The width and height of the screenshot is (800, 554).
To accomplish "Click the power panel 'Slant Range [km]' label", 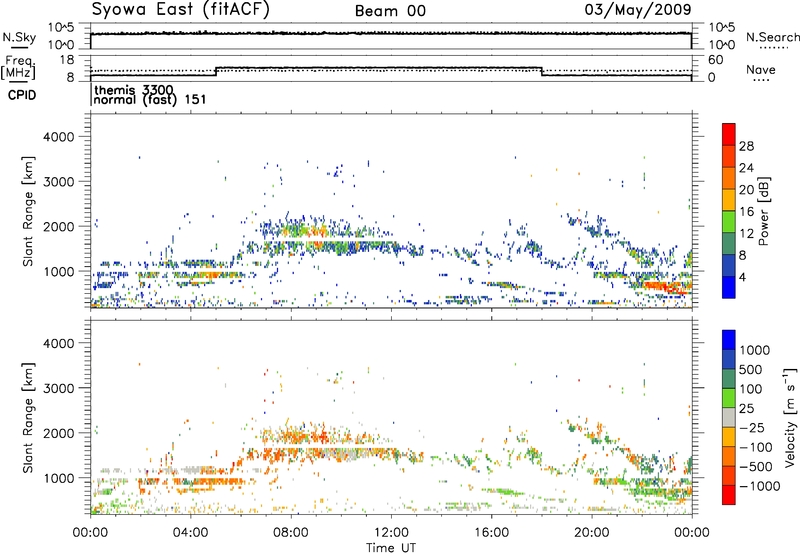I will (x=28, y=211).
